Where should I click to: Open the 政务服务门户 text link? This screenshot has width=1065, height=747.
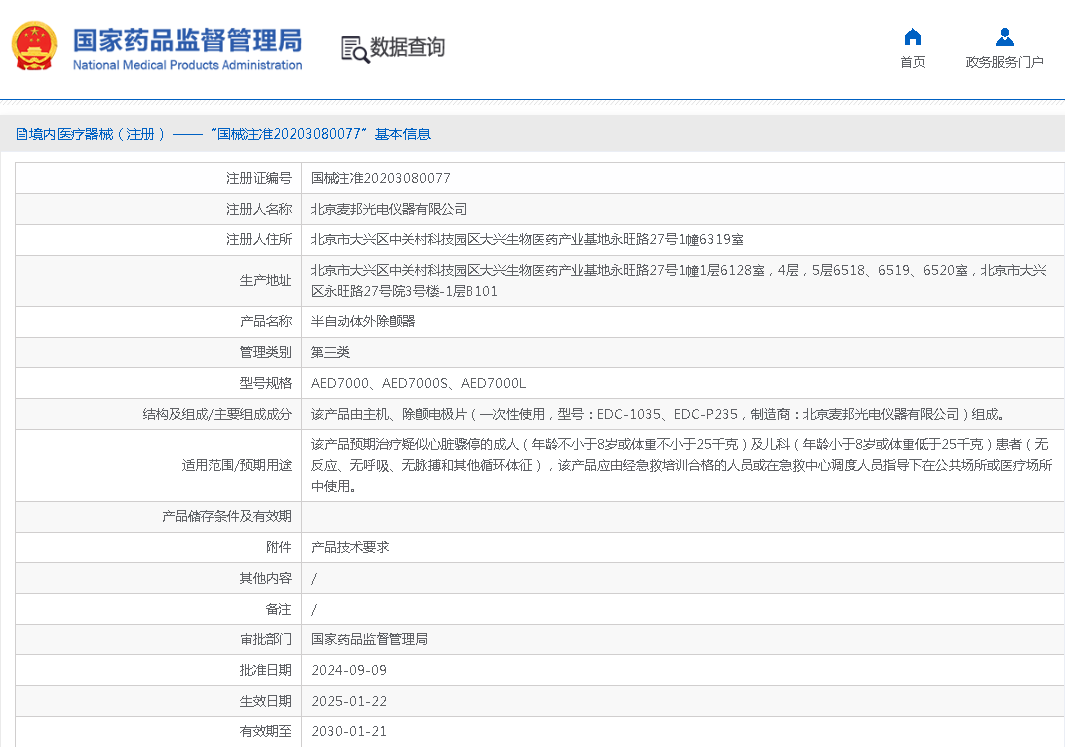(1004, 62)
